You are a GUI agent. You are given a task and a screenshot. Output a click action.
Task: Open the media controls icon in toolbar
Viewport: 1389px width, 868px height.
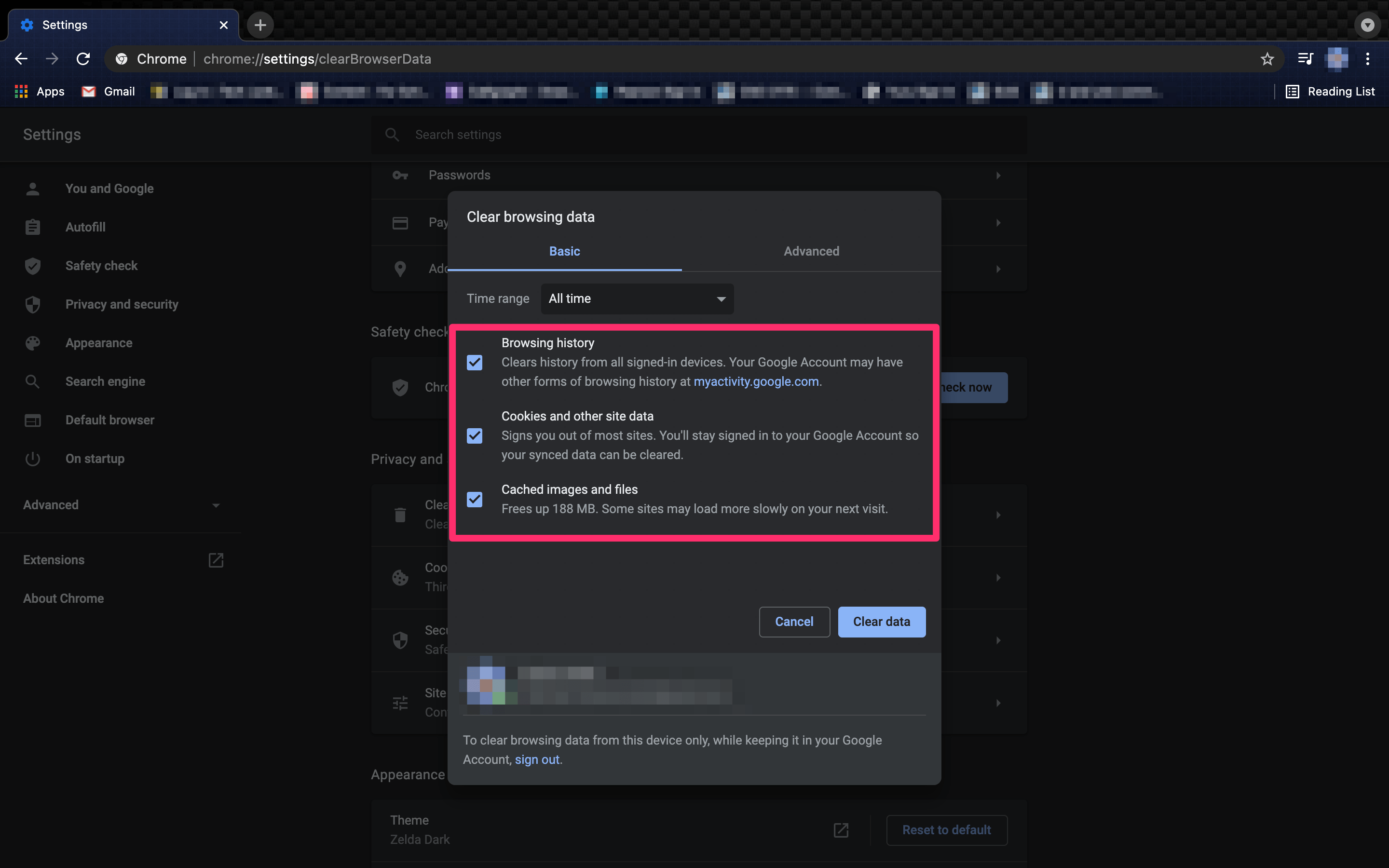coord(1305,58)
